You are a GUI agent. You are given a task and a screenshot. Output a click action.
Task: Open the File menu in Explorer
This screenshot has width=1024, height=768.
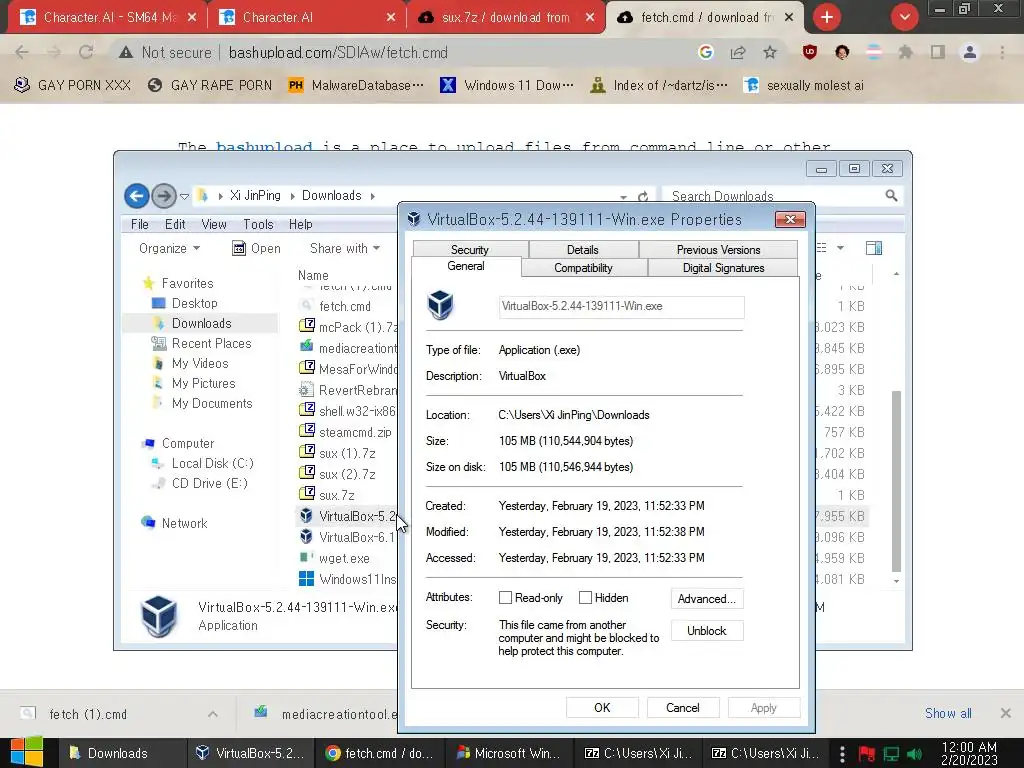point(140,224)
